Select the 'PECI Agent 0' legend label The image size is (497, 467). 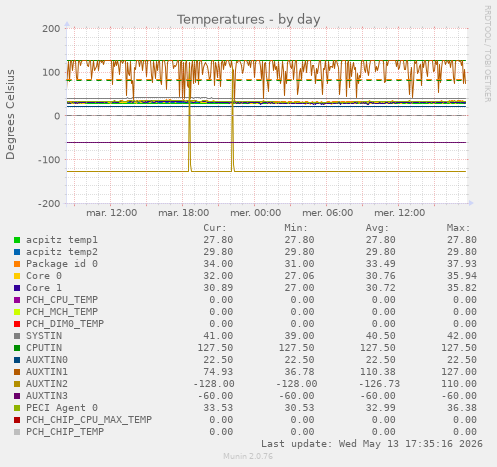[x=62, y=408]
